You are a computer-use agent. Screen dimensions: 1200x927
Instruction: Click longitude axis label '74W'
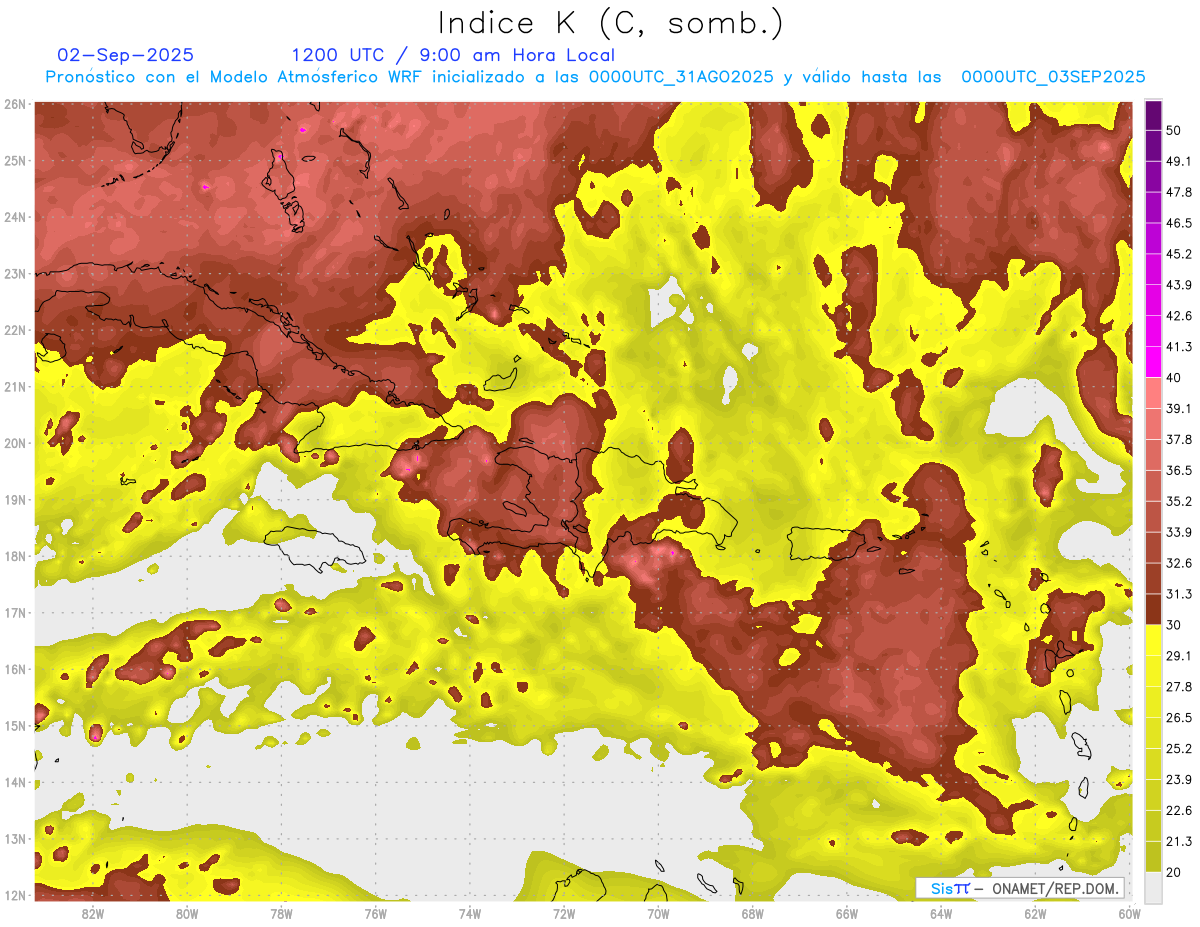pyautogui.click(x=470, y=914)
